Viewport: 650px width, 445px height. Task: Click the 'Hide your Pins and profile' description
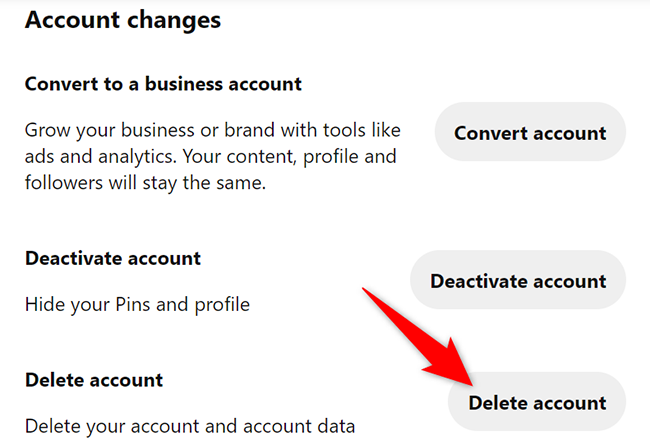tap(136, 304)
